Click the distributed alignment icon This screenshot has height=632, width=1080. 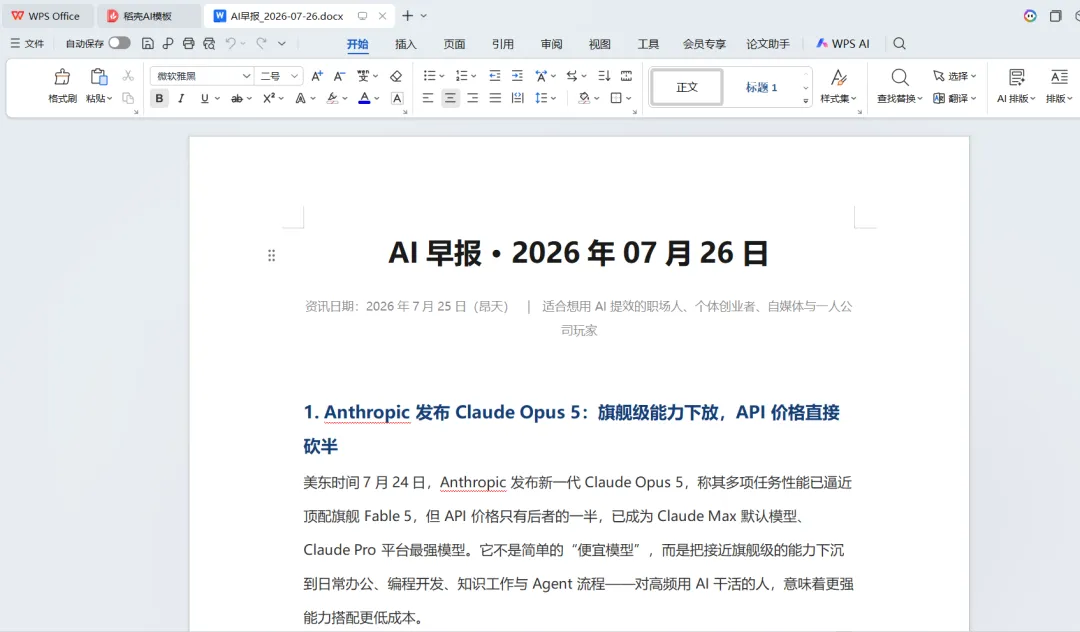click(518, 98)
